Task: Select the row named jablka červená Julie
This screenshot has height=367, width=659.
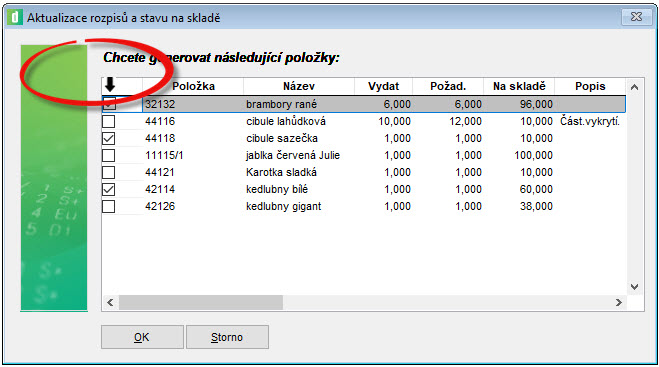Action: 364,156
